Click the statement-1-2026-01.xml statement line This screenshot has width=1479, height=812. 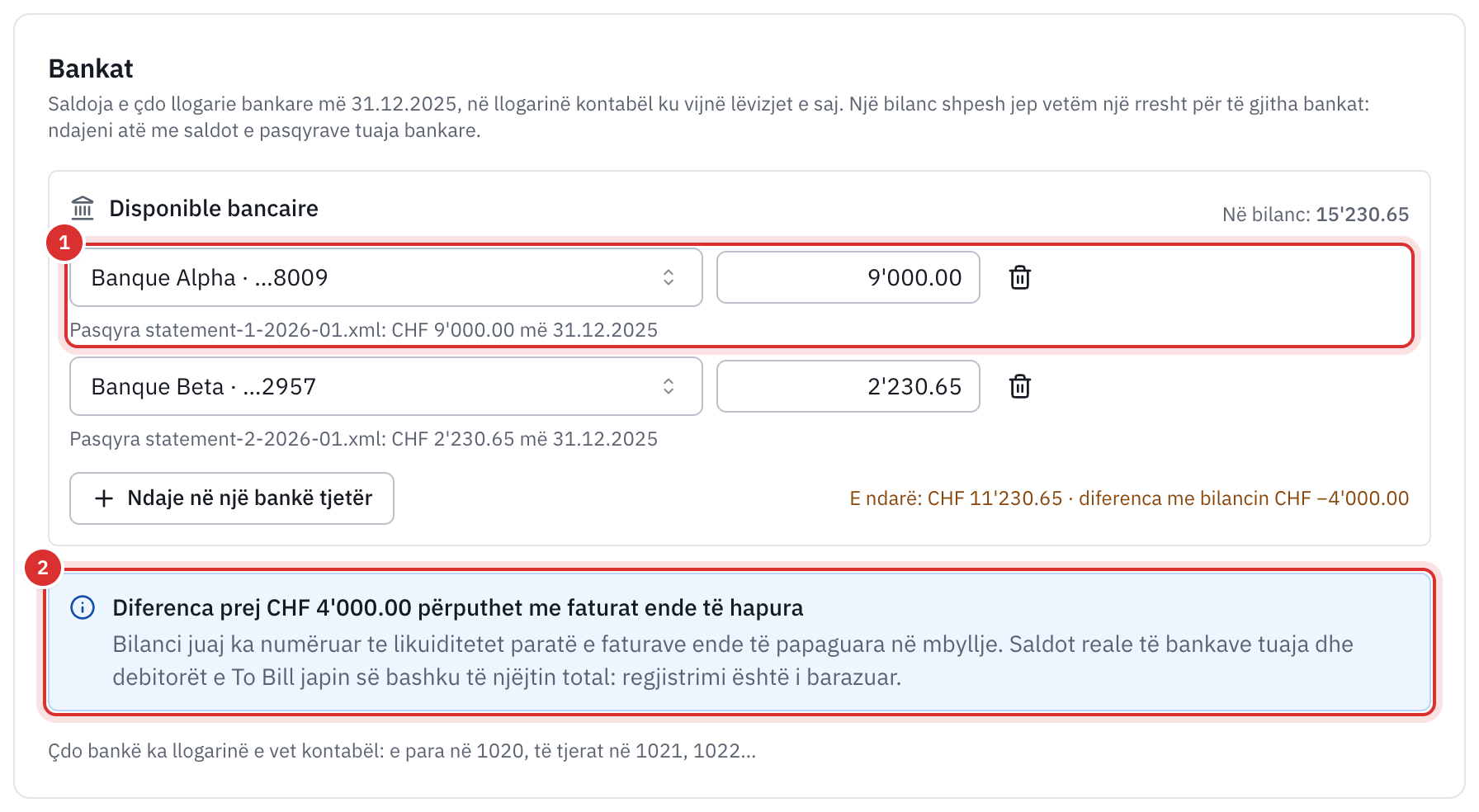[x=364, y=330]
